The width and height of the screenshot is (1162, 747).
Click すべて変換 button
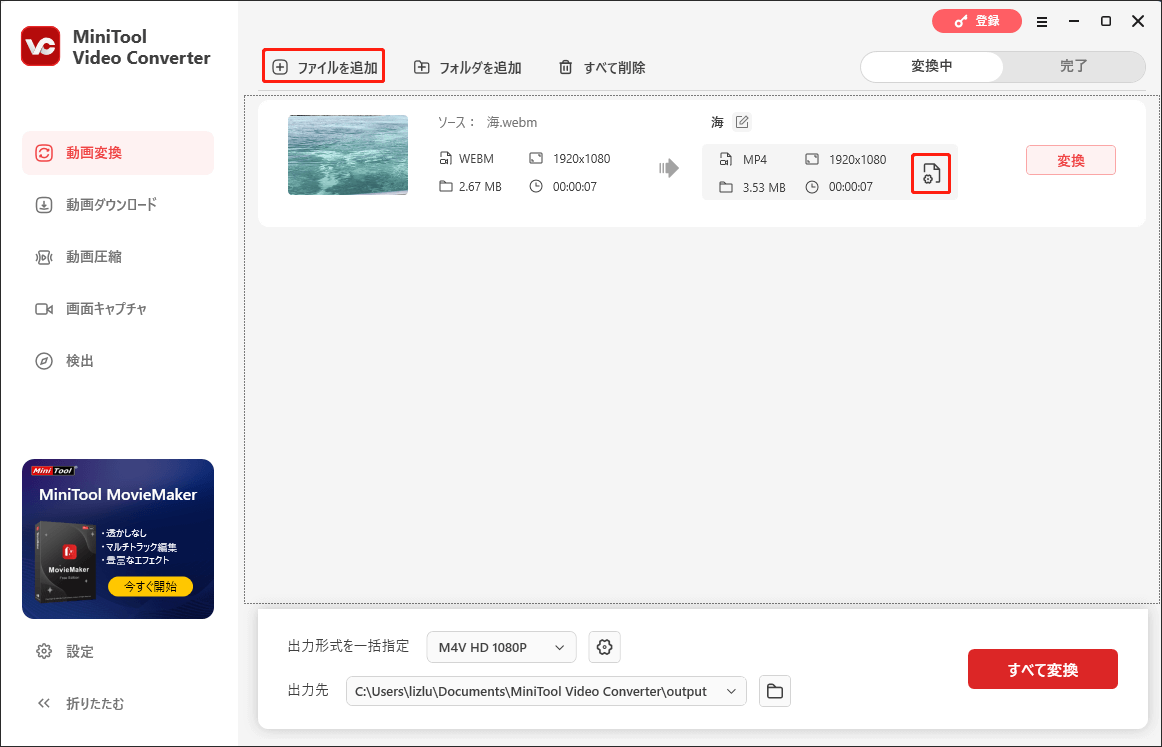(x=1043, y=669)
